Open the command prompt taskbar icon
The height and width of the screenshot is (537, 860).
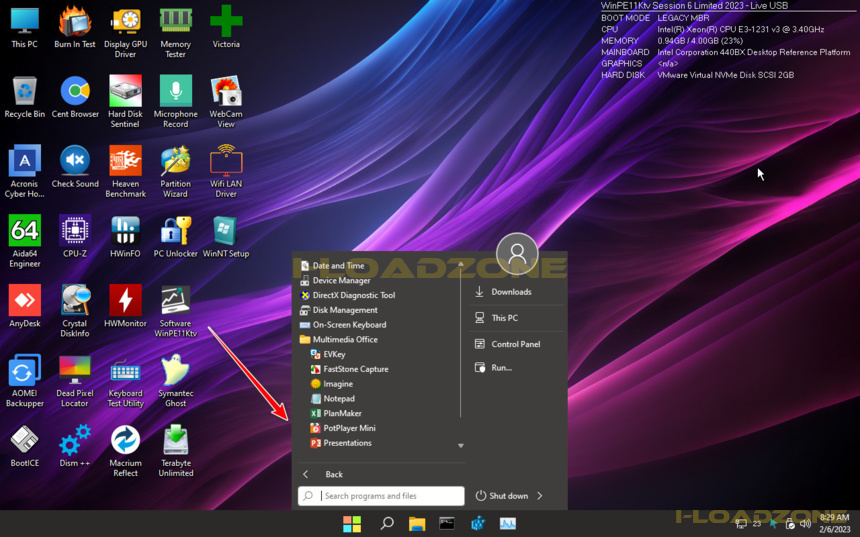(447, 524)
